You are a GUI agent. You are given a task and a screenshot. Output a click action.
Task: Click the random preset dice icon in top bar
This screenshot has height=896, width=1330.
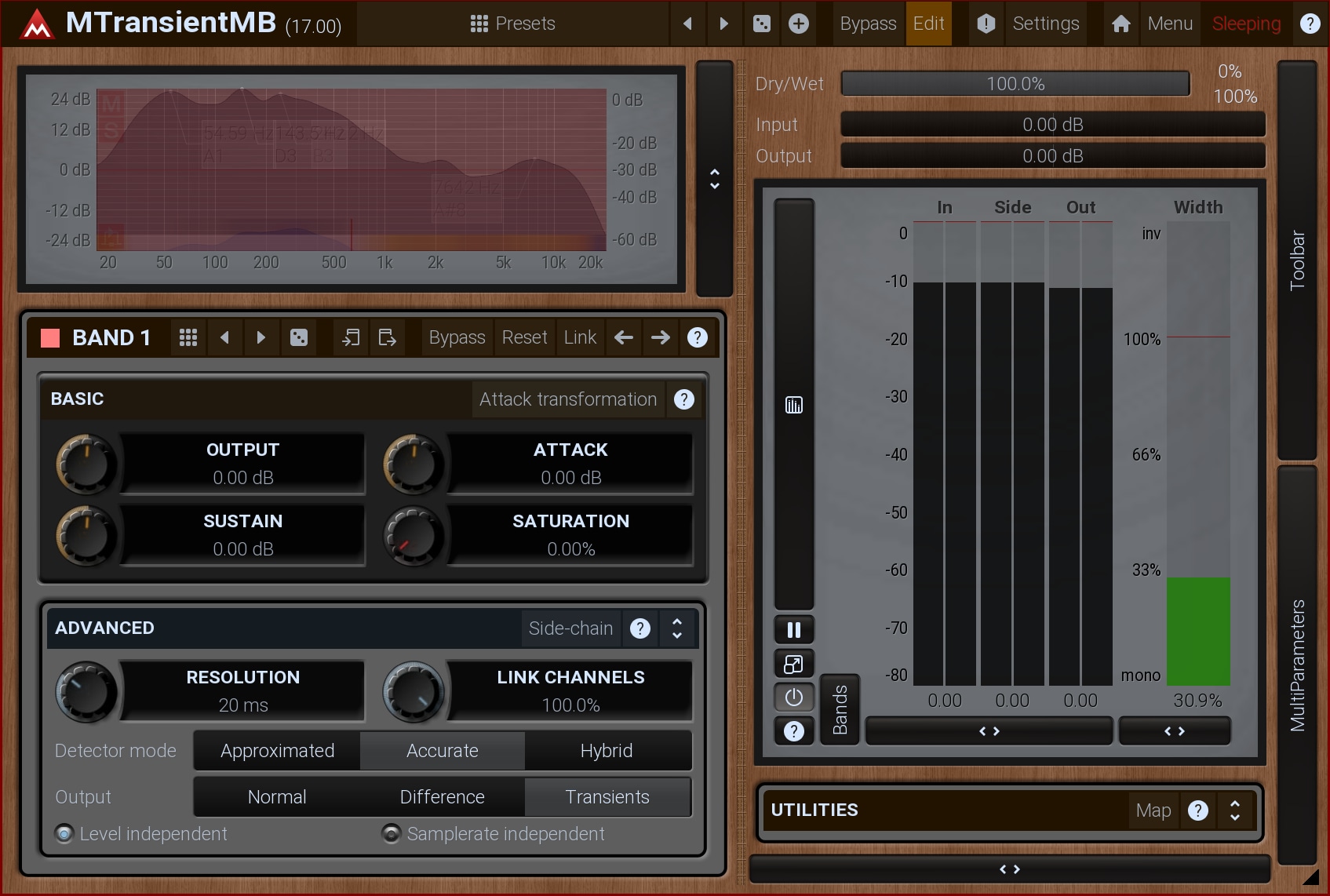pyautogui.click(x=761, y=24)
